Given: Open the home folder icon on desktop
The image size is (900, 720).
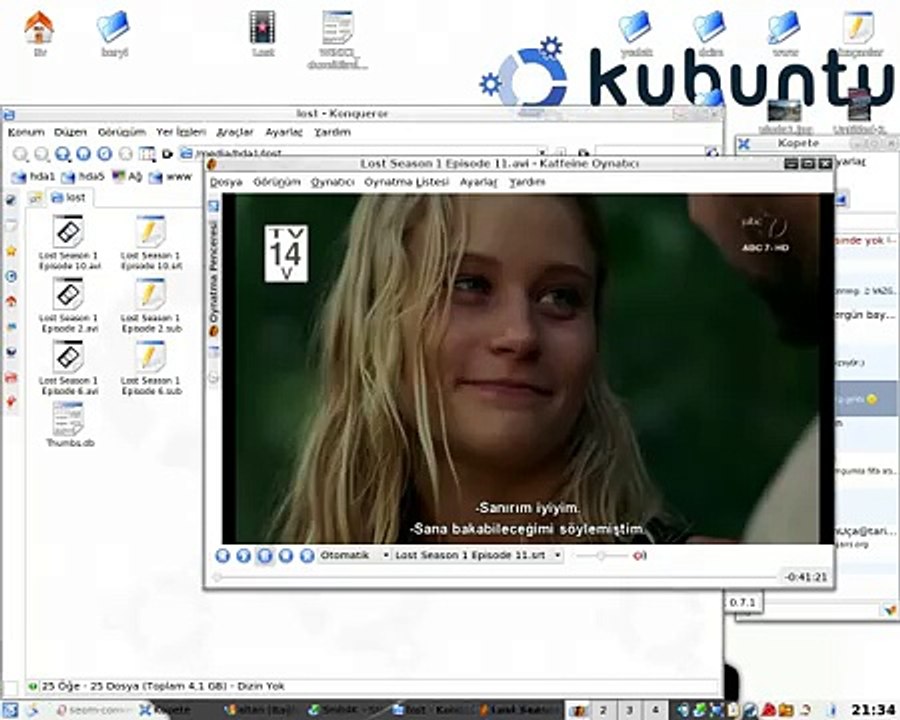Looking at the screenshot, I should tap(39, 34).
